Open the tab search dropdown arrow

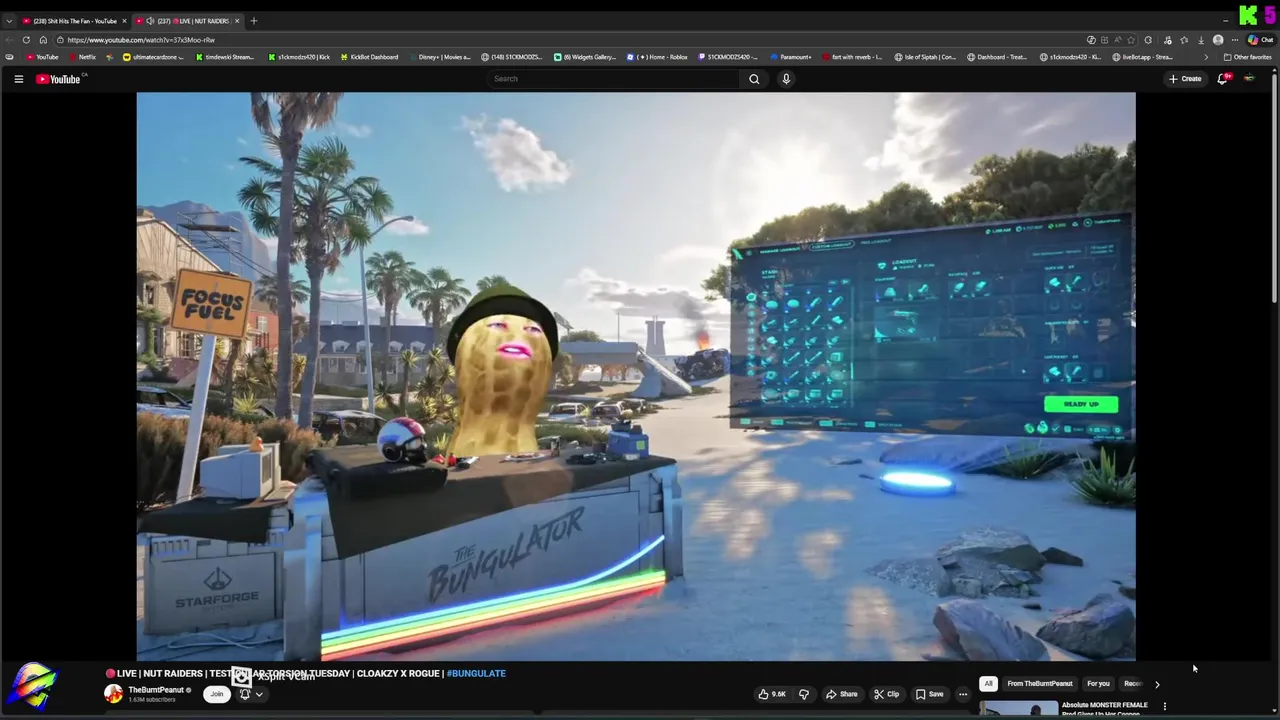[x=9, y=21]
